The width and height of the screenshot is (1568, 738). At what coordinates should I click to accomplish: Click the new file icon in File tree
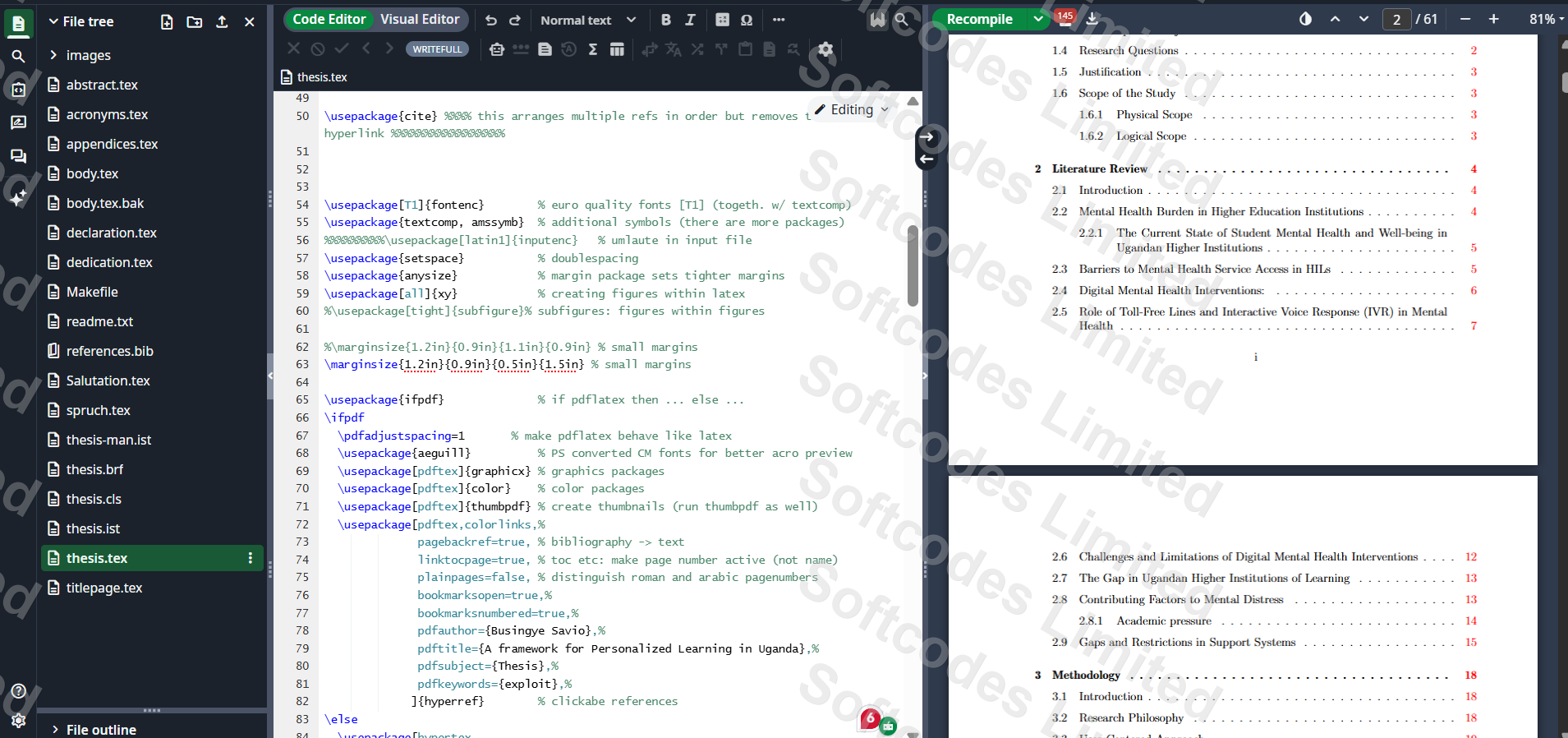pos(167,22)
